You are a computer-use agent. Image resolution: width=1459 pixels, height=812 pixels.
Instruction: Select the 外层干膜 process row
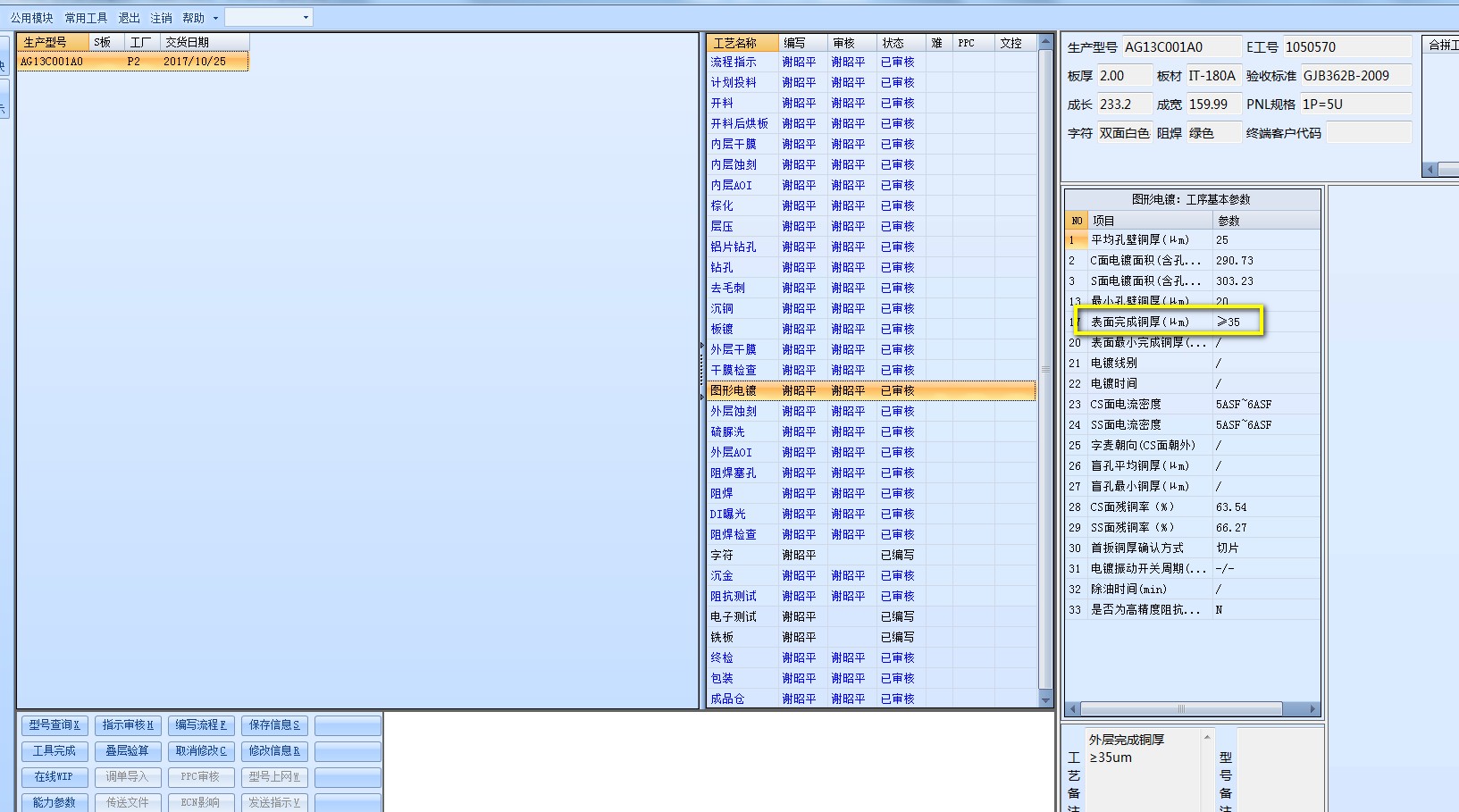pos(871,350)
